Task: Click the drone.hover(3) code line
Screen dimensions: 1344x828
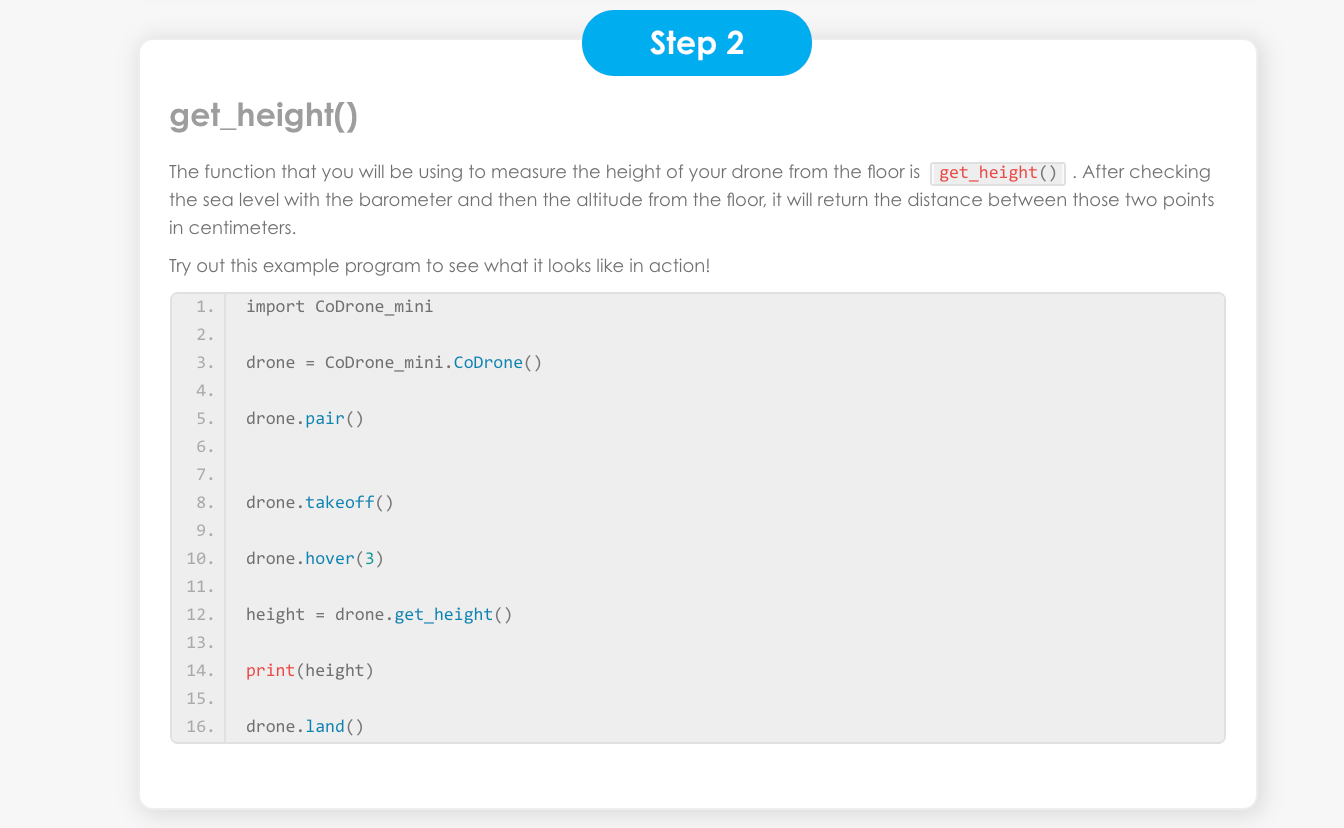Action: click(x=314, y=558)
